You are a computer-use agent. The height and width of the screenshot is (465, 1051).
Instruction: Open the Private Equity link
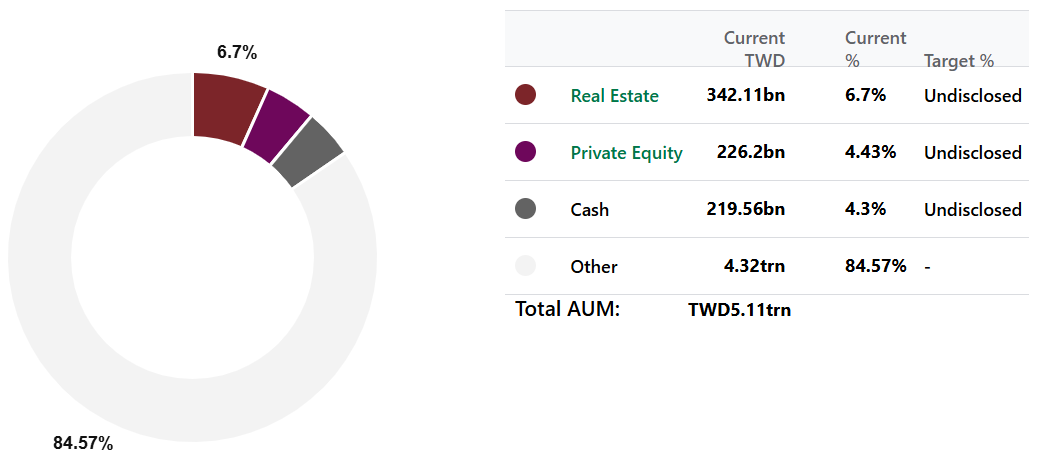coord(626,153)
